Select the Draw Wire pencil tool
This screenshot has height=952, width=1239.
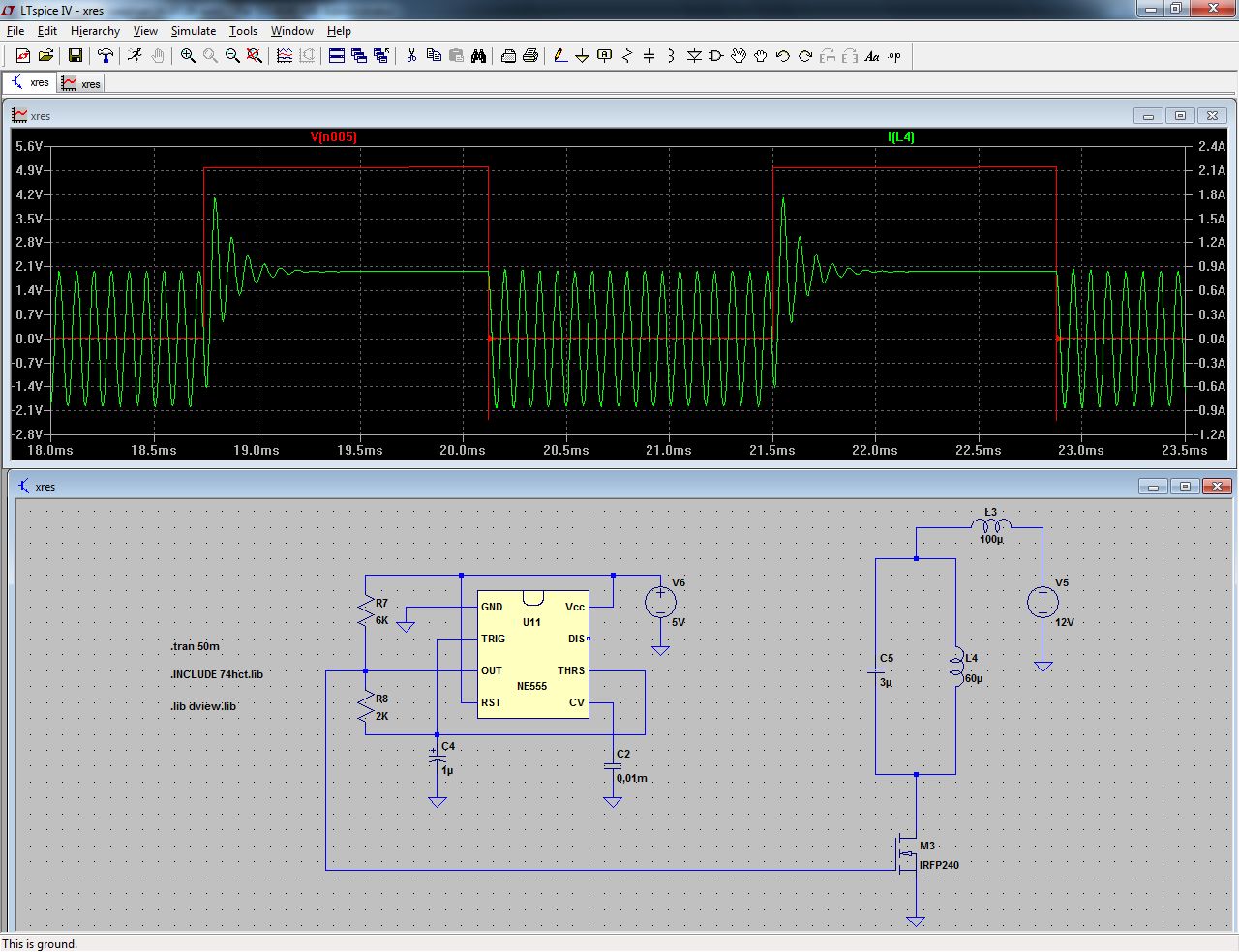560,56
